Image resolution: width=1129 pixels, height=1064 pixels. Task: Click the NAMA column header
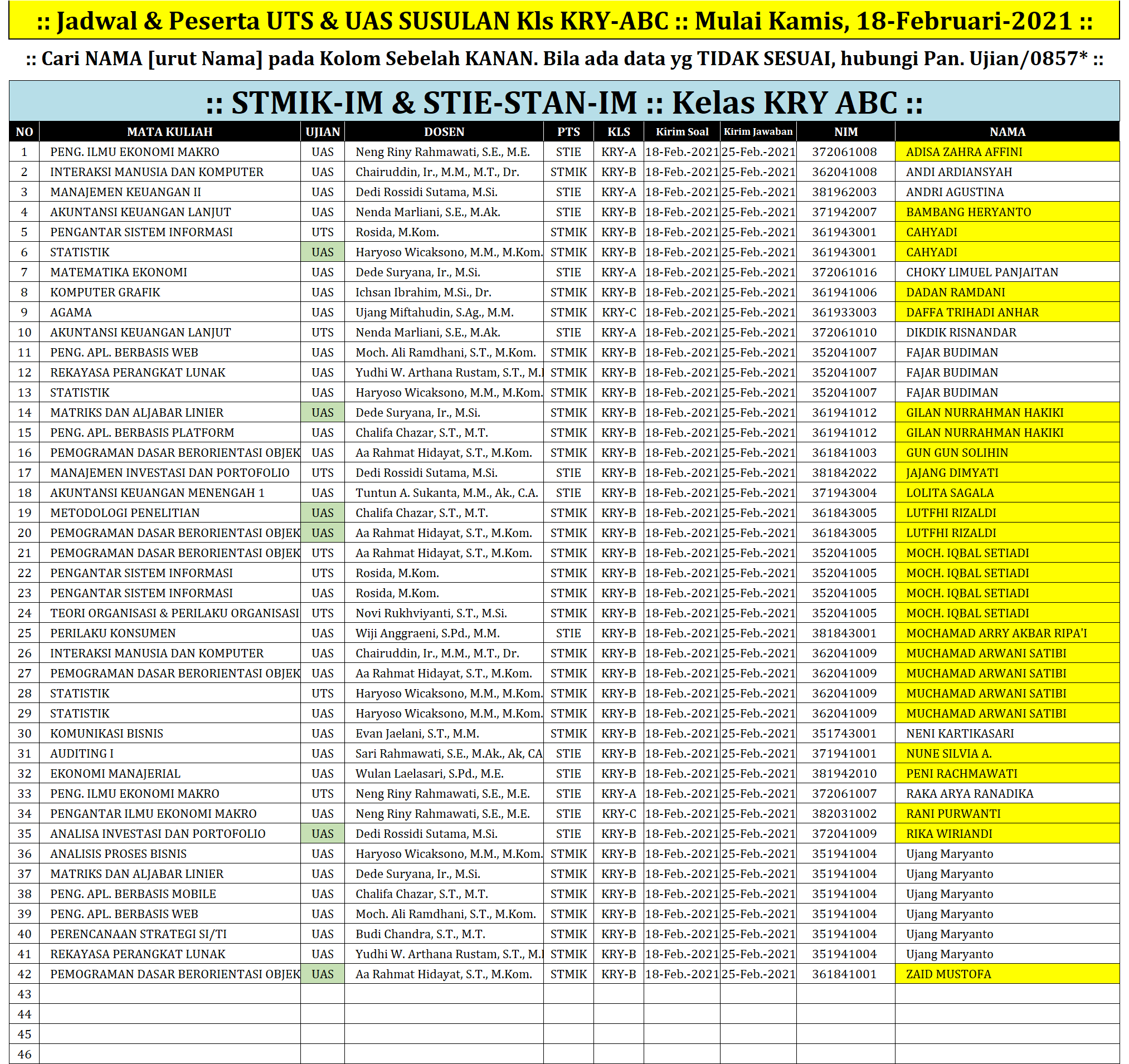click(1008, 131)
